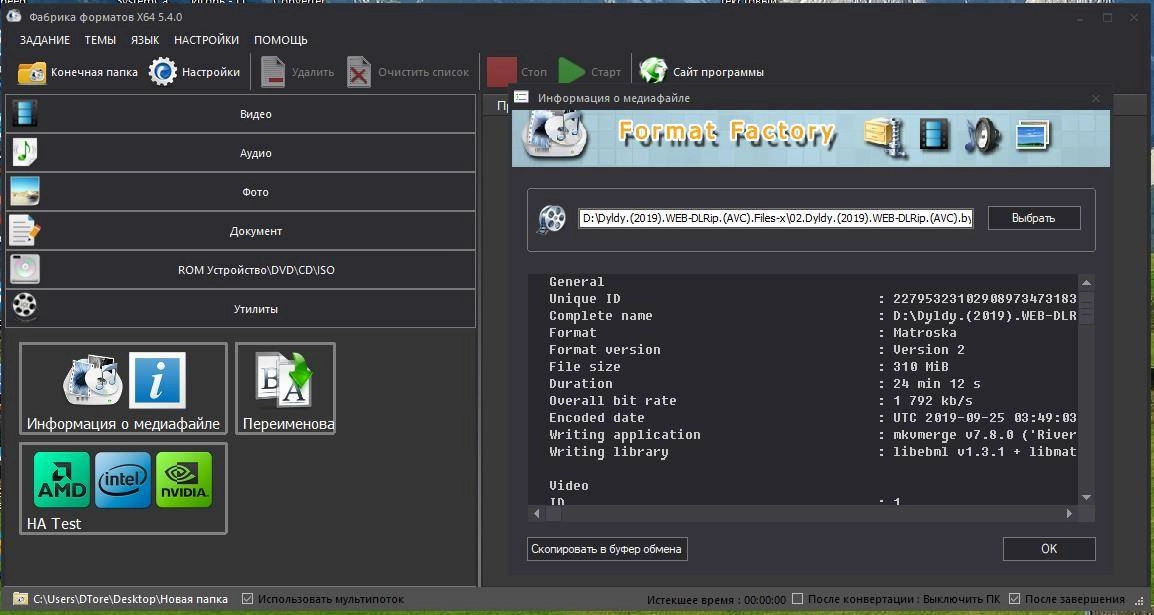
Task: Click vertical scrollbar down arrow in info pane
Action: 1086,498
